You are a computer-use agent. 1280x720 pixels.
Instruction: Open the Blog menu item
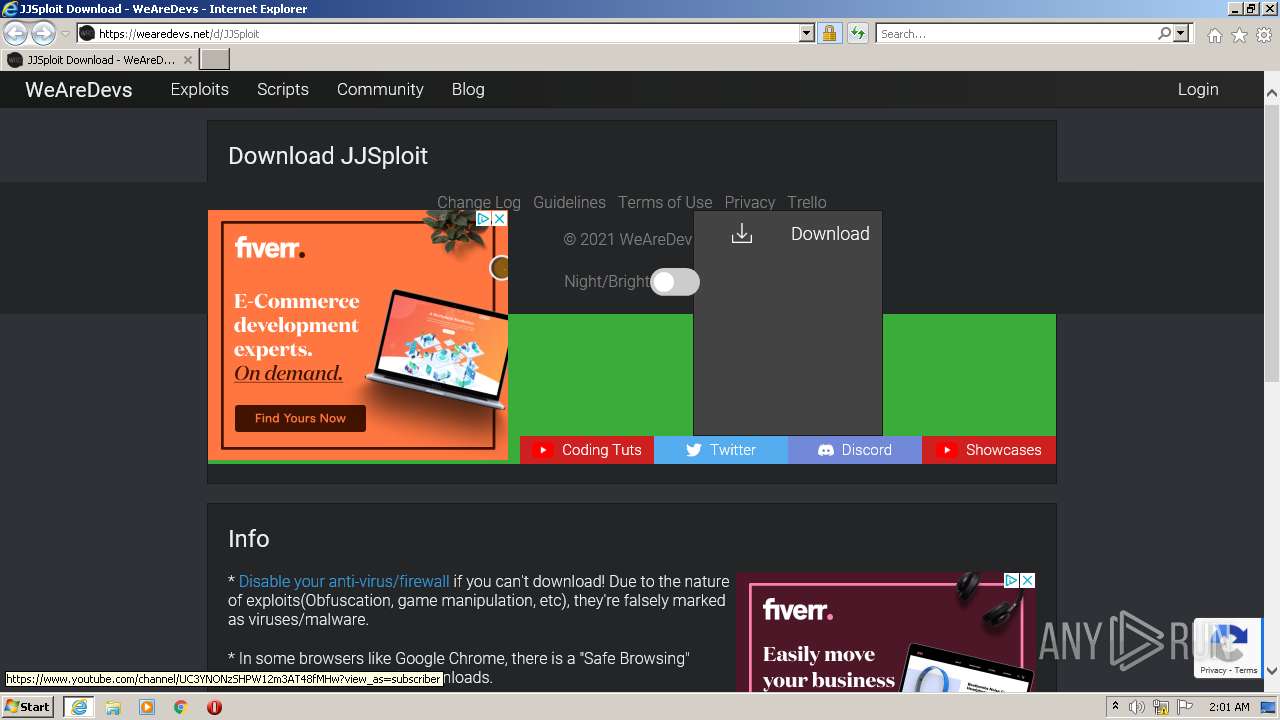pos(468,89)
